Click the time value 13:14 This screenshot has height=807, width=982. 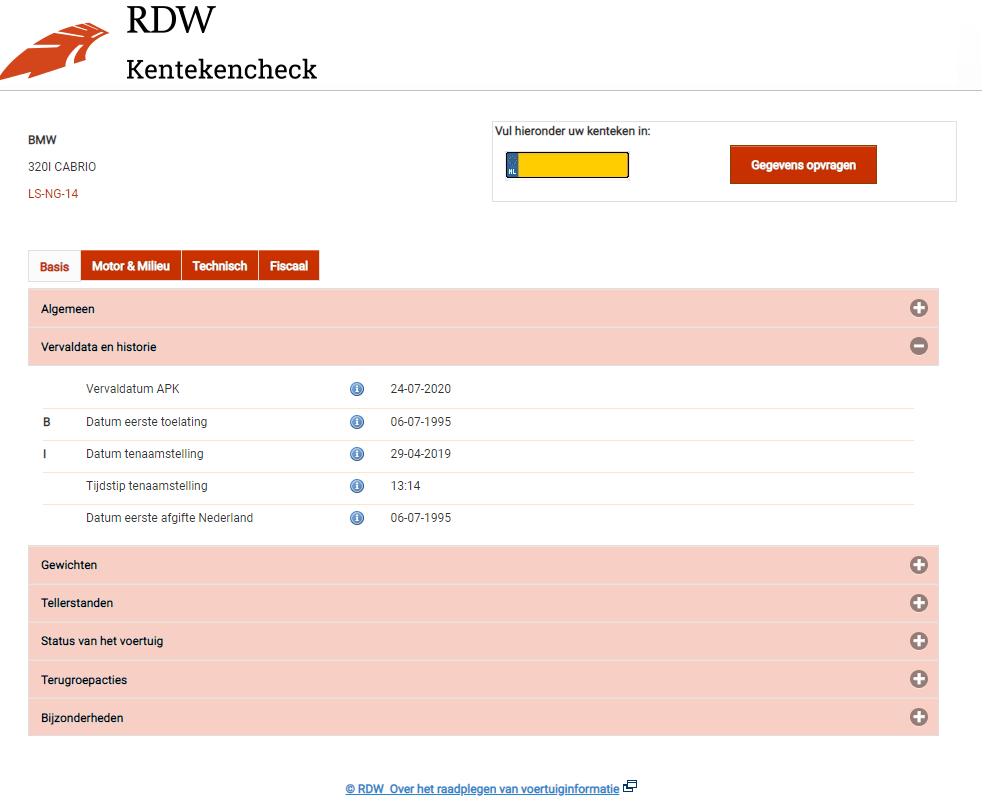(x=405, y=486)
